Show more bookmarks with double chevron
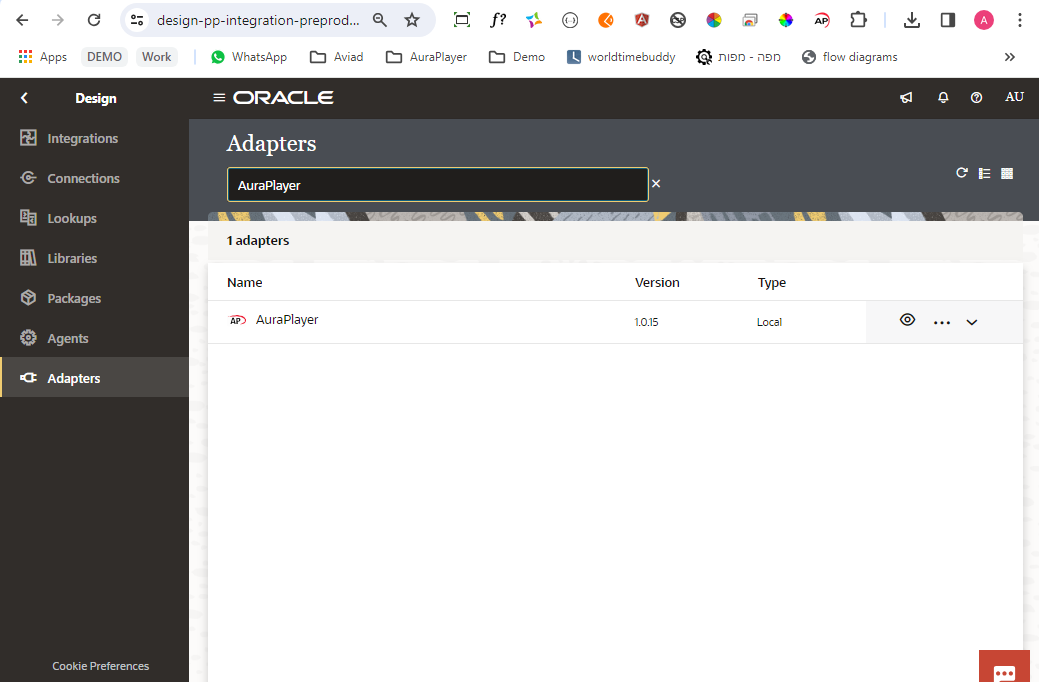 pos(1009,57)
